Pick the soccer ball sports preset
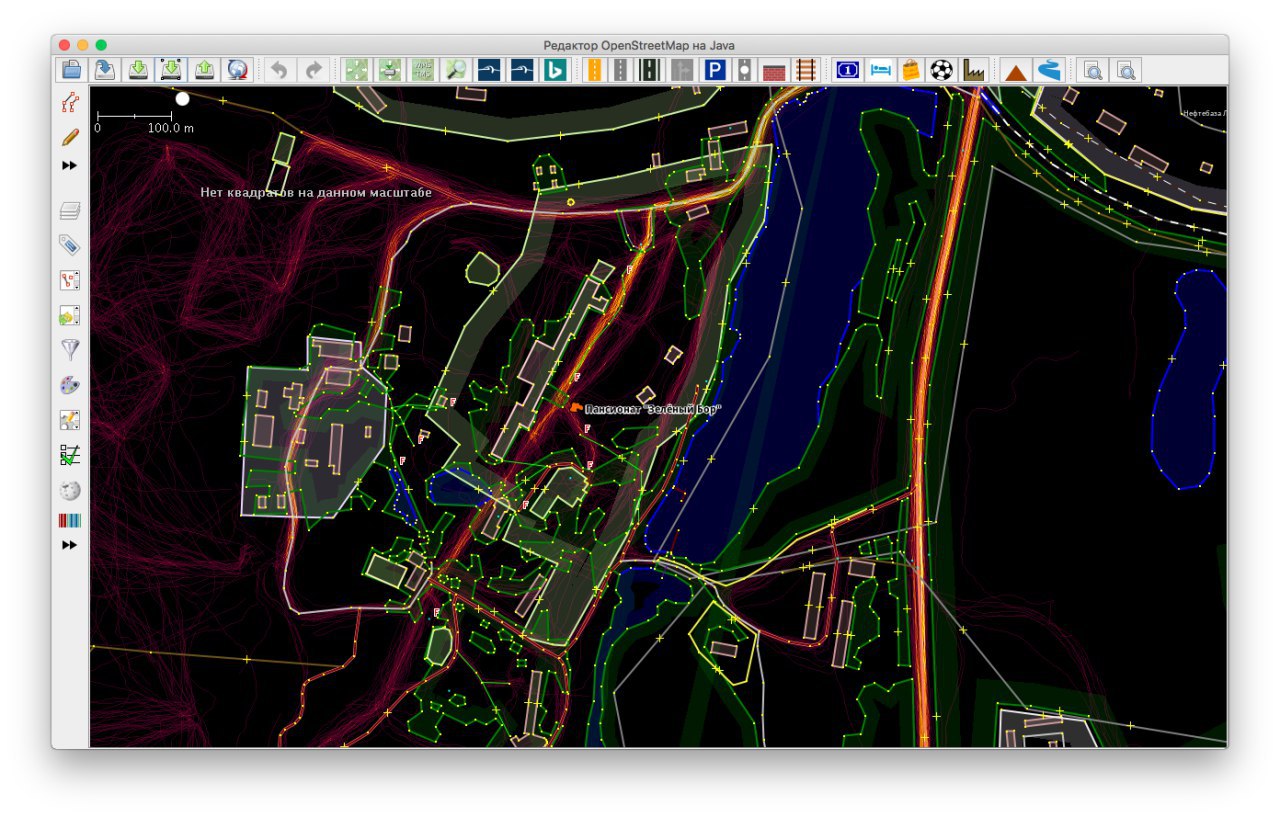The height and width of the screenshot is (817, 1280). (x=942, y=69)
